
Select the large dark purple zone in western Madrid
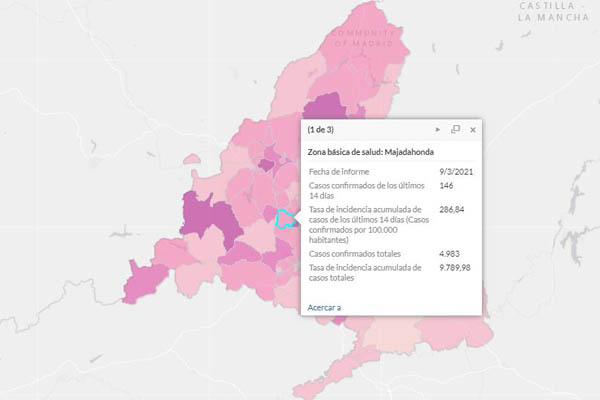(212, 222)
